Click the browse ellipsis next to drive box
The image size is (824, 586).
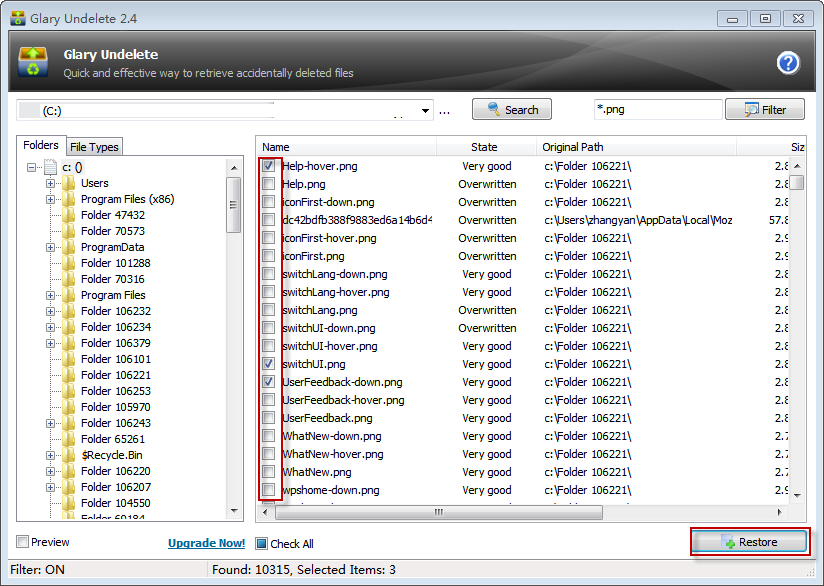[445, 110]
